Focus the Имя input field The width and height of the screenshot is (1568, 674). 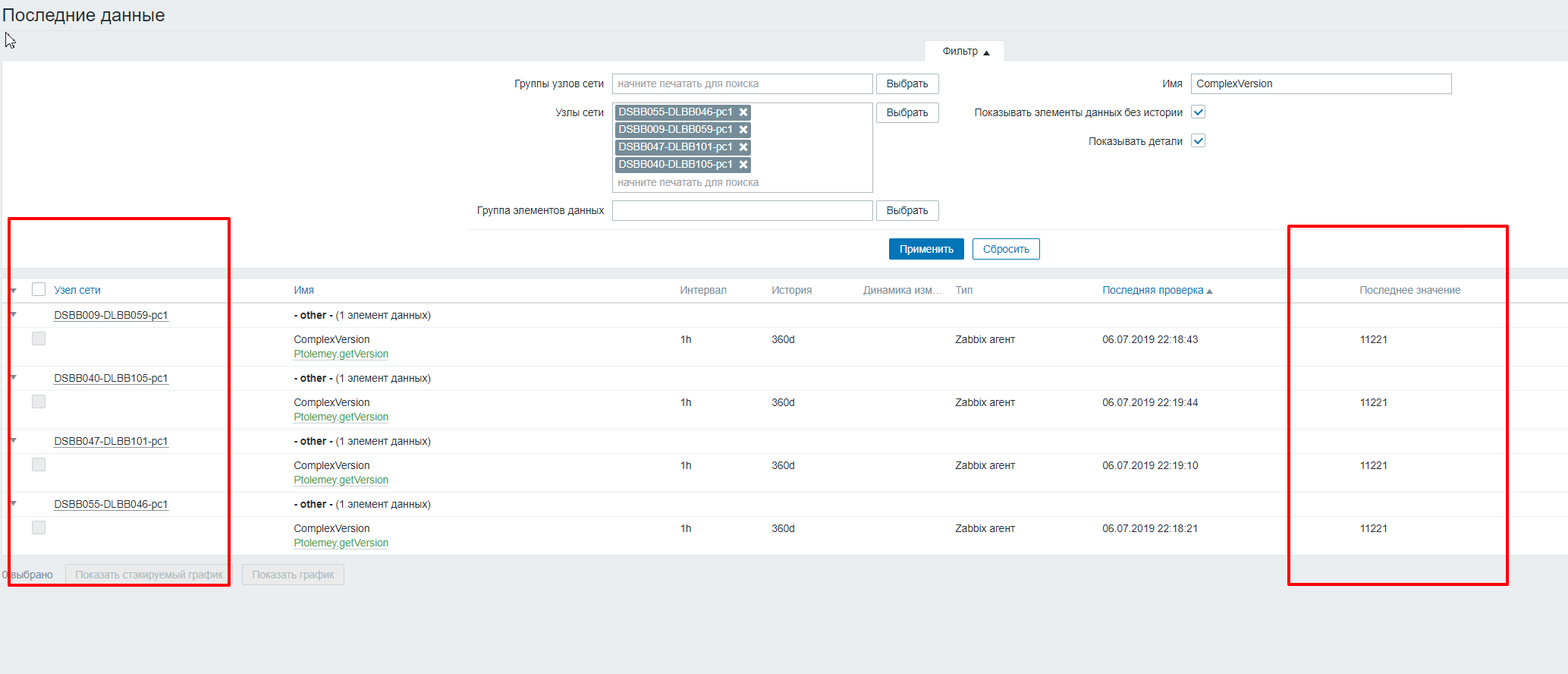click(x=1321, y=84)
